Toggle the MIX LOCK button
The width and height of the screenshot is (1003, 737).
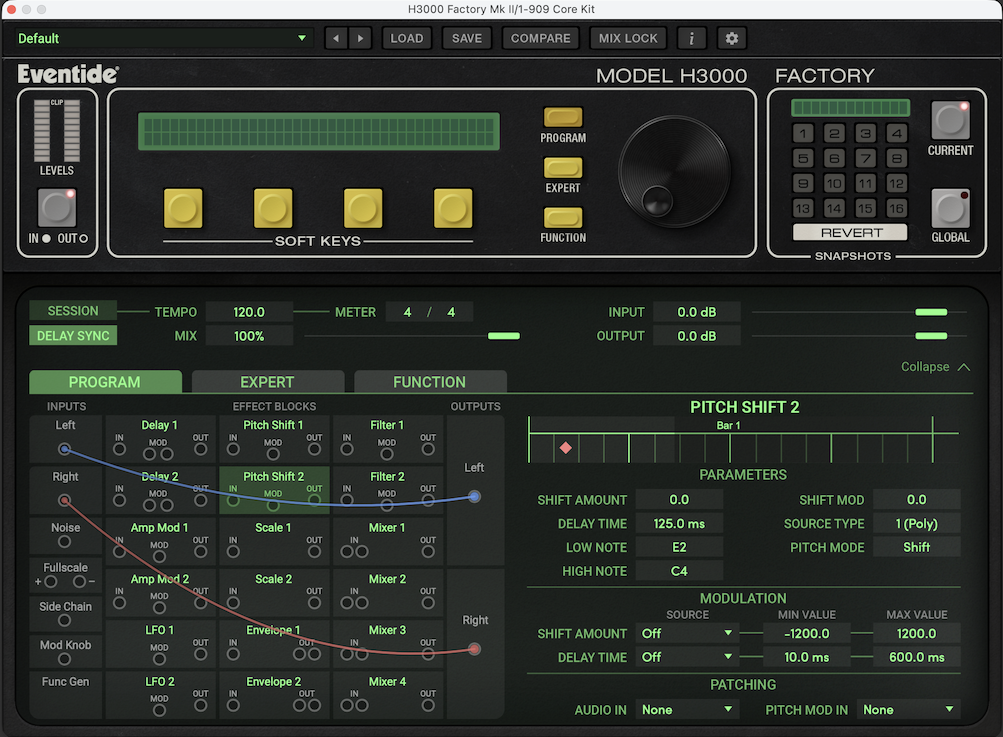click(x=628, y=38)
